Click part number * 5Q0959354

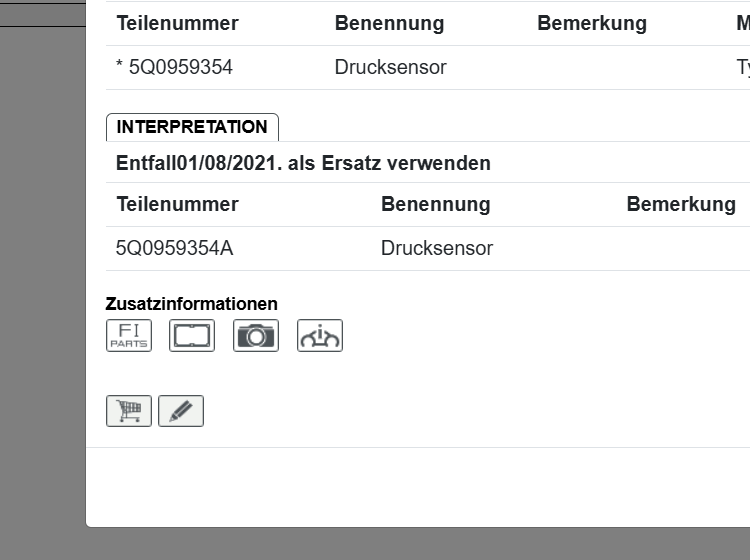[175, 68]
